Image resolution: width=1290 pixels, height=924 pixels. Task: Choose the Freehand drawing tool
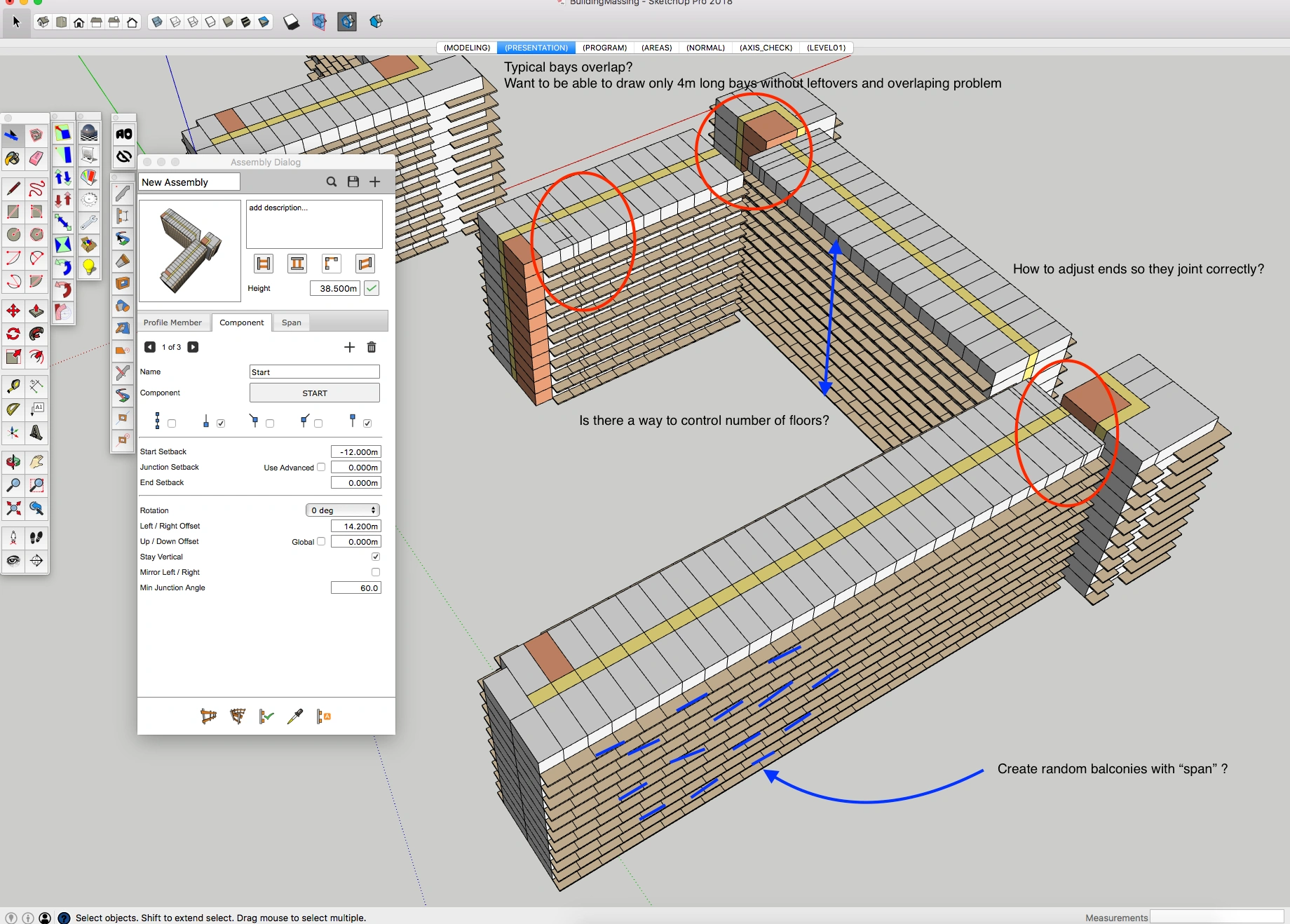tap(36, 188)
